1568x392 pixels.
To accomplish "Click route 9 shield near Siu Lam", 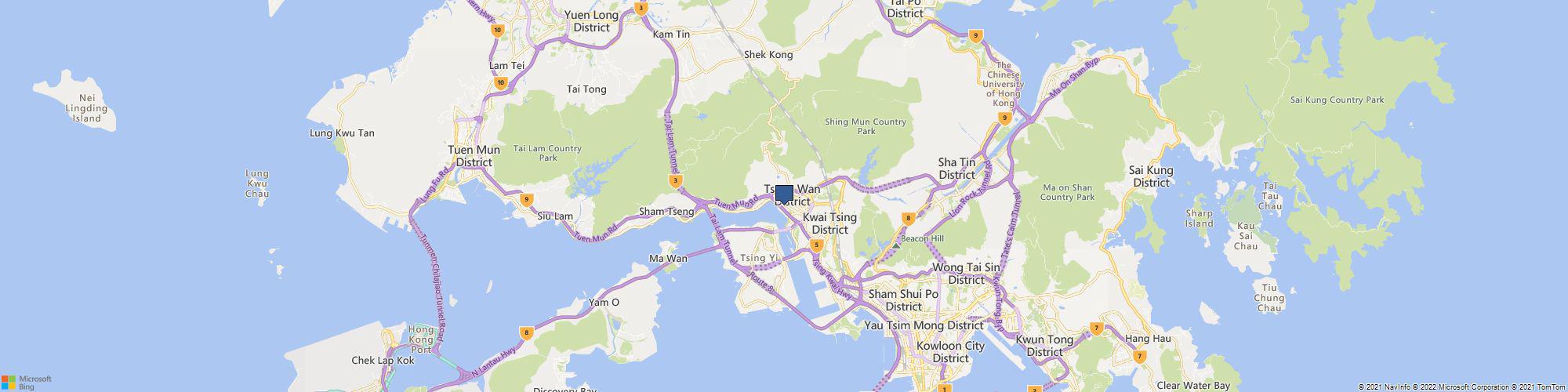I will point(527,200).
